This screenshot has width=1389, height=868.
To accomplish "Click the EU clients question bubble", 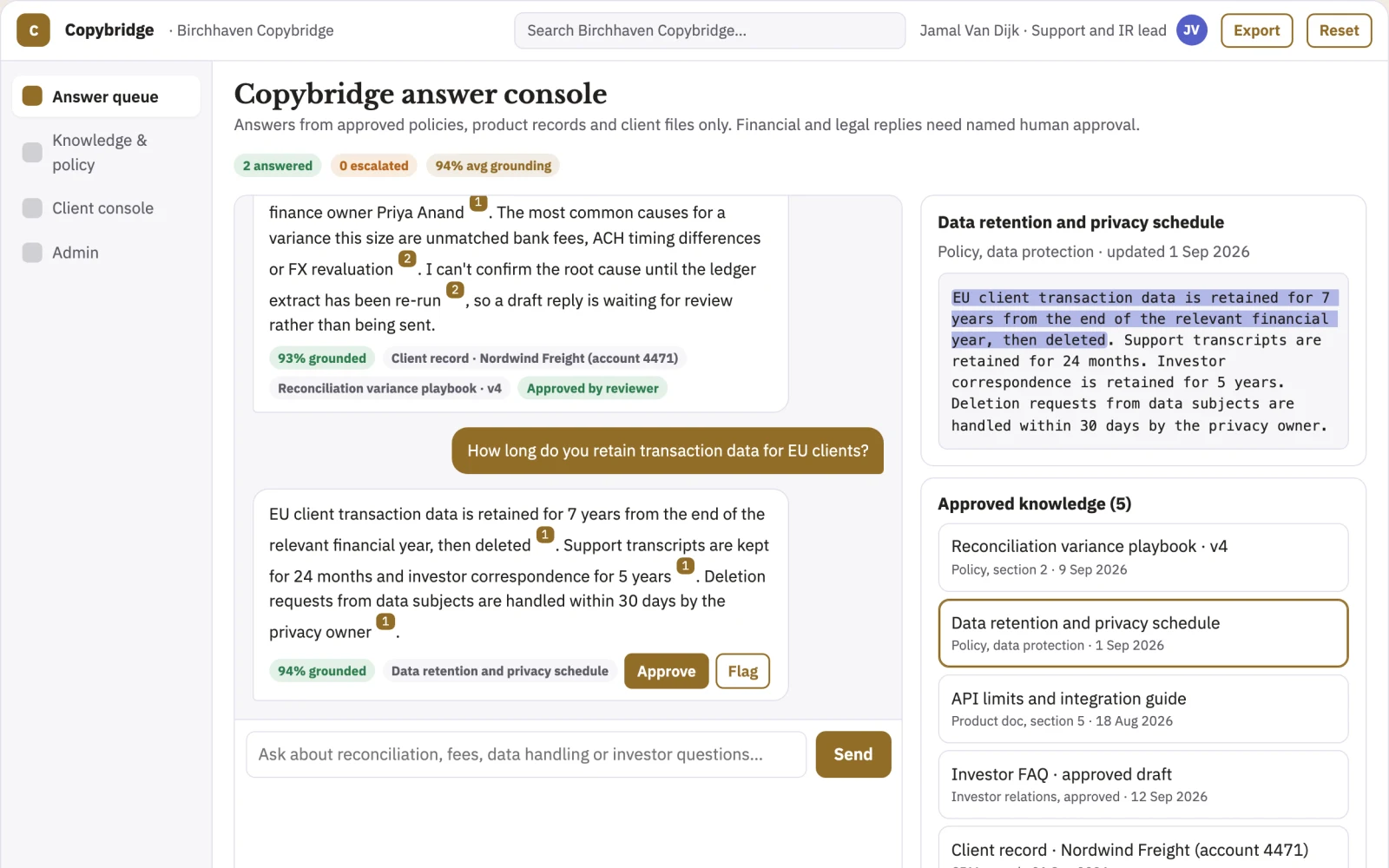I will tap(668, 450).
